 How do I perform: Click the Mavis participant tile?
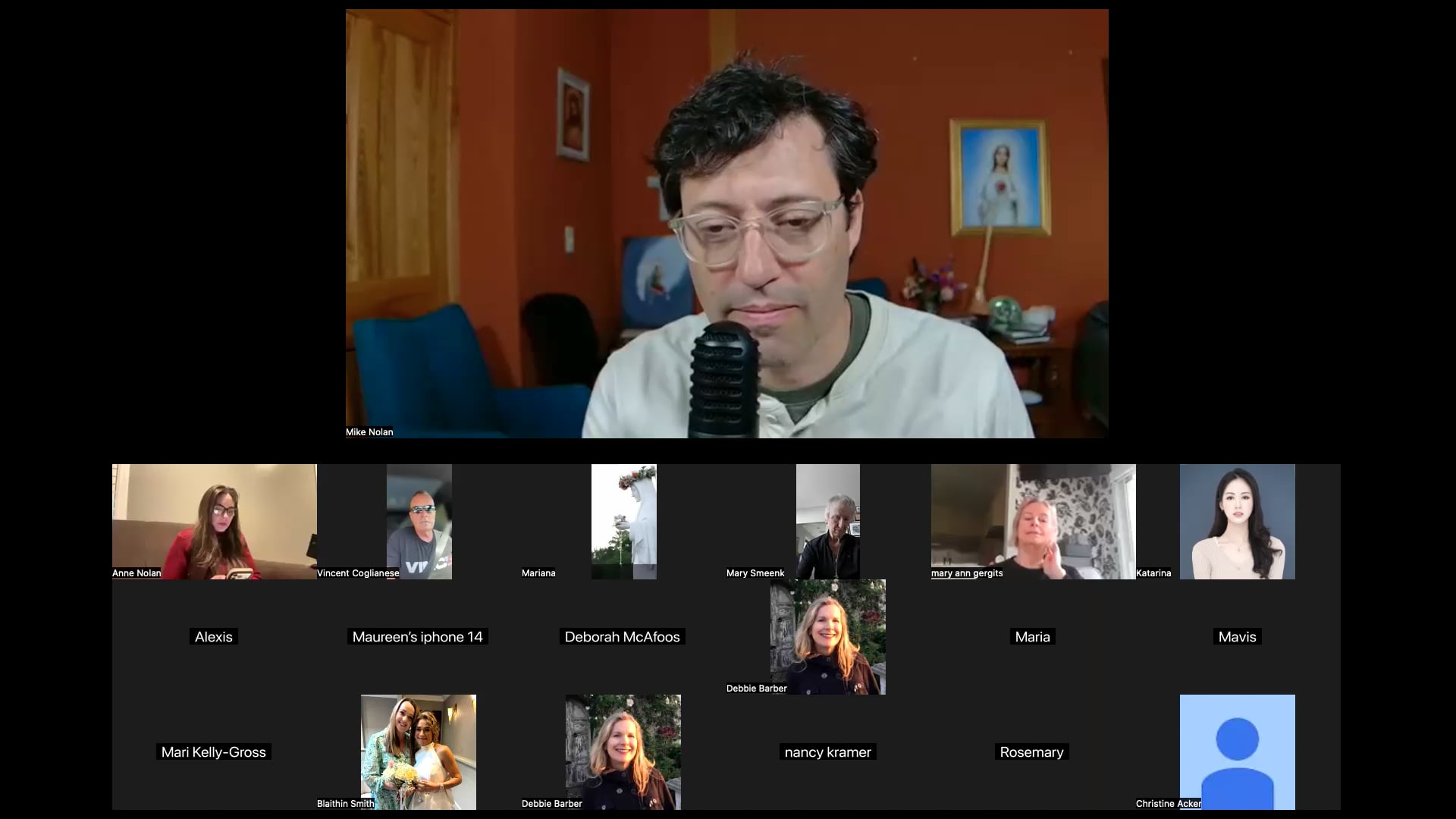coord(1237,637)
